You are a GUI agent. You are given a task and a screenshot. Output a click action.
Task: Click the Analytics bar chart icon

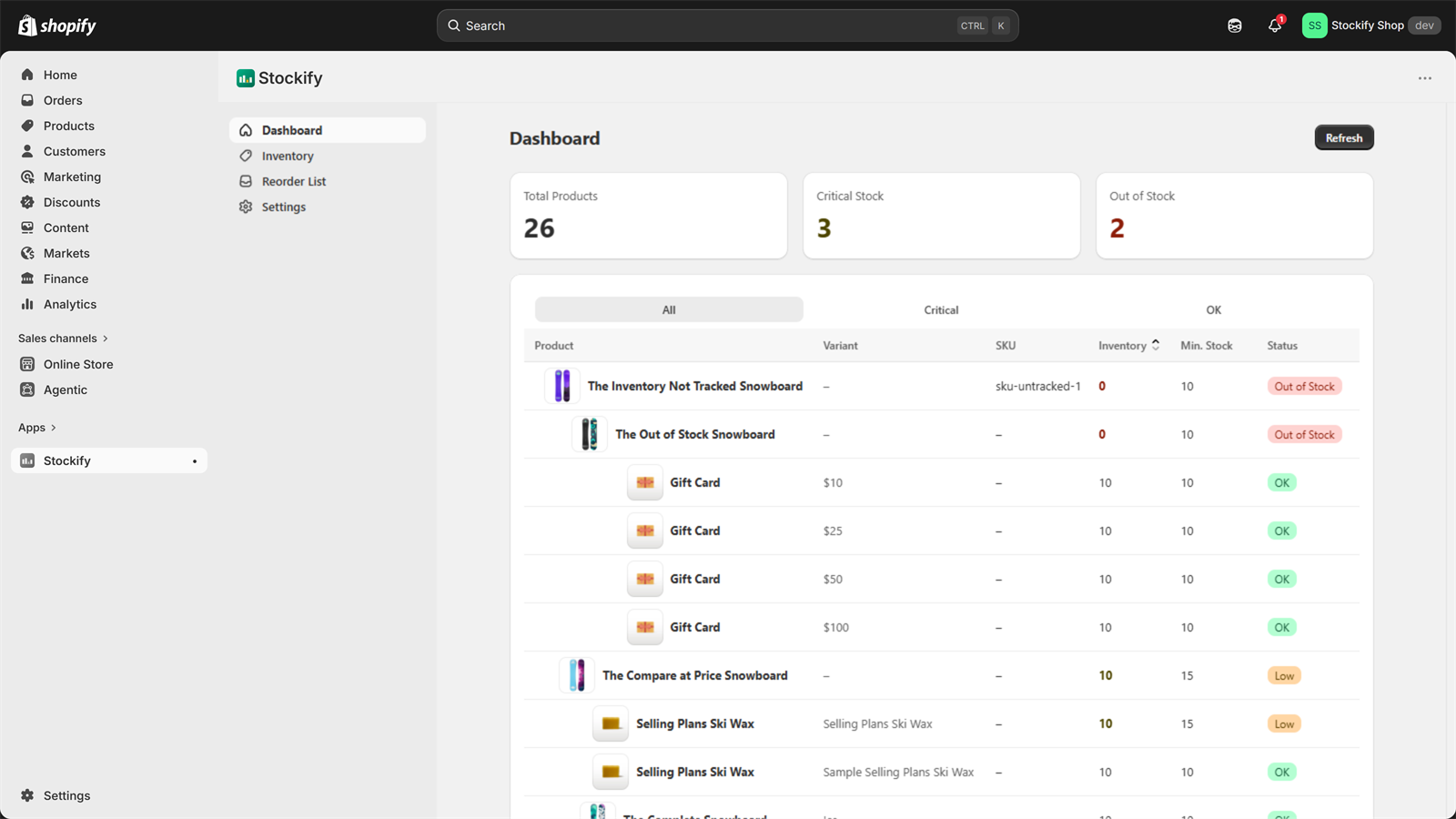click(x=27, y=304)
